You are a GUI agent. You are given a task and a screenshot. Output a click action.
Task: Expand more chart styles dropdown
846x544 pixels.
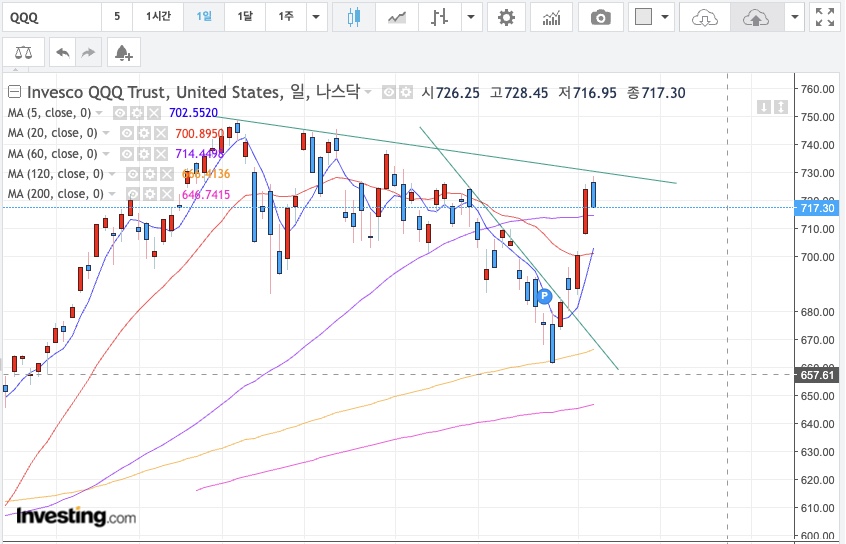coord(471,17)
